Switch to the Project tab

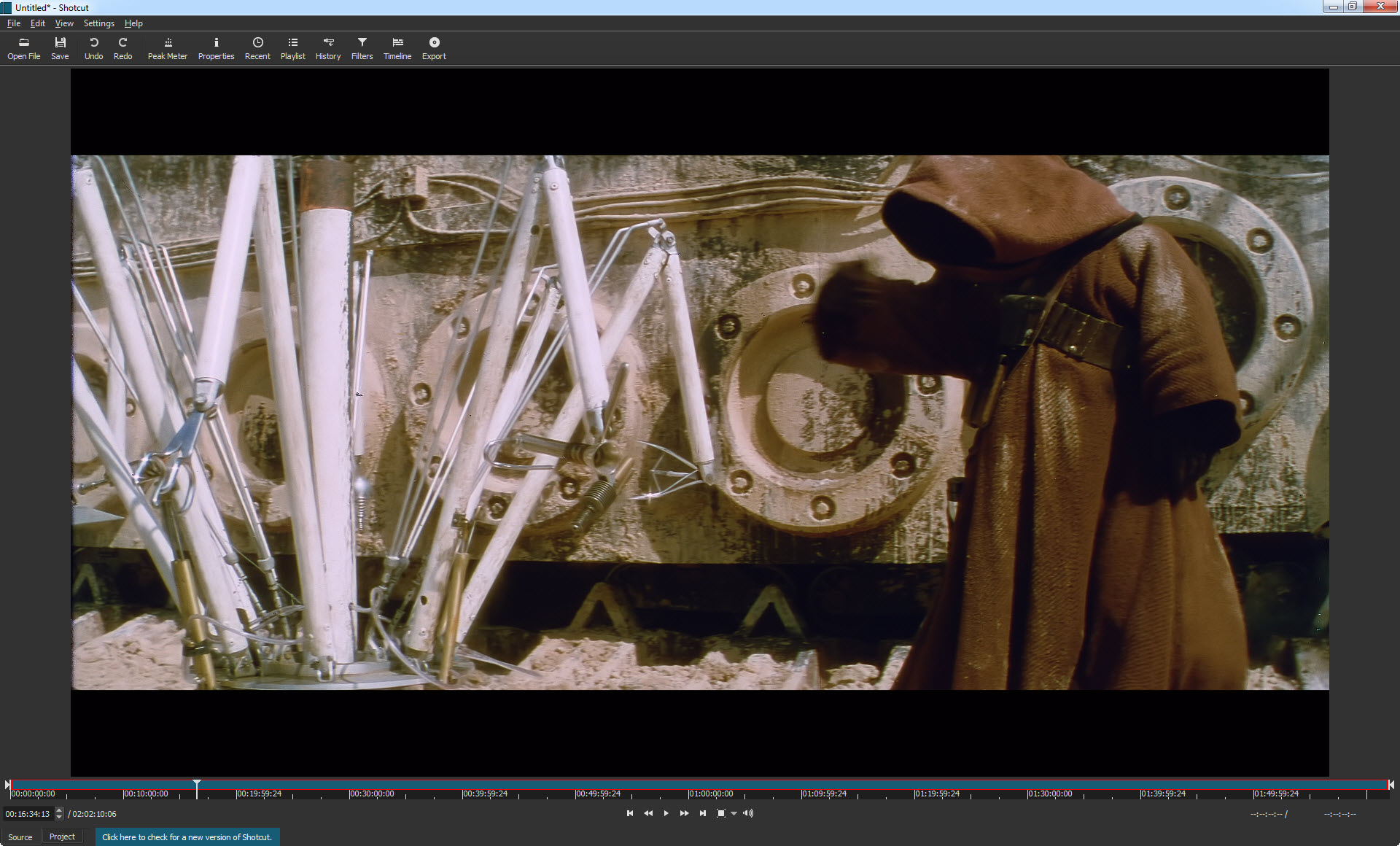click(x=62, y=837)
